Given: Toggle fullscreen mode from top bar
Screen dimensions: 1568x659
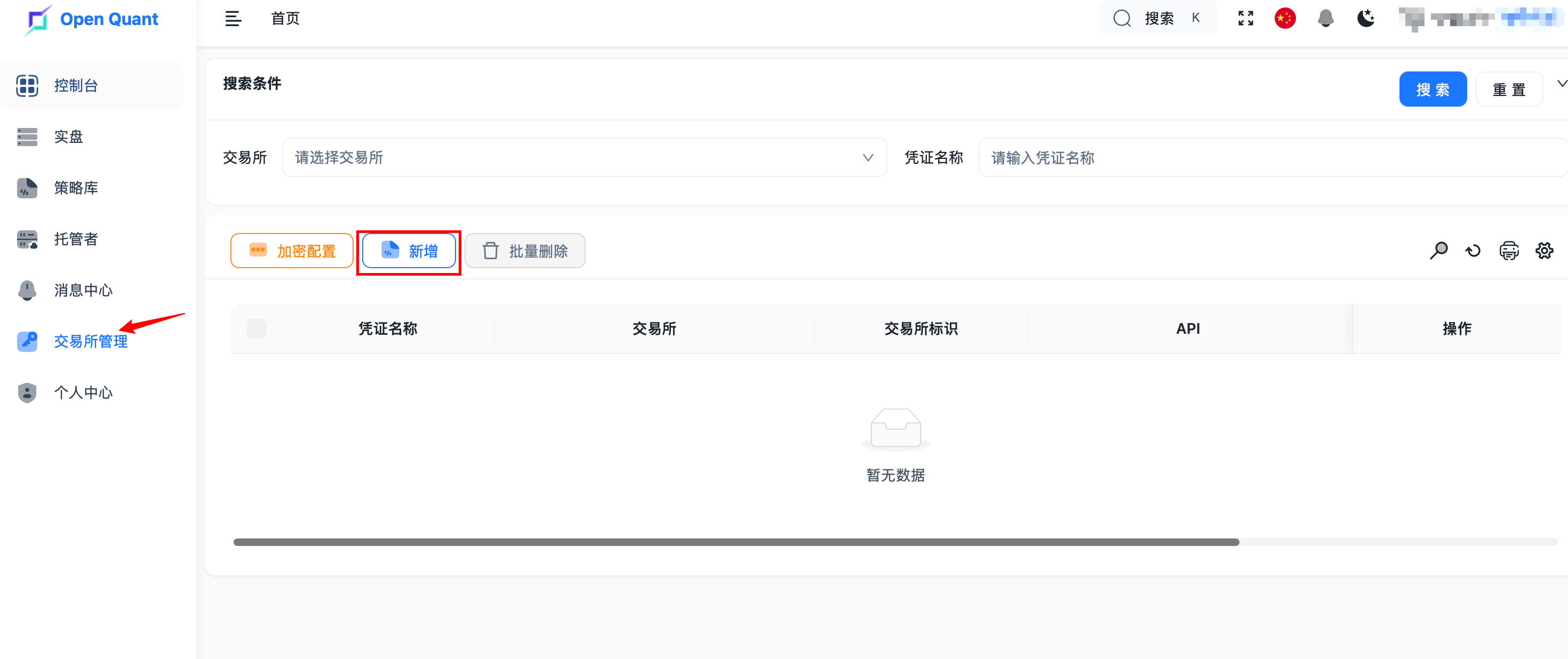Looking at the screenshot, I should tap(1245, 18).
